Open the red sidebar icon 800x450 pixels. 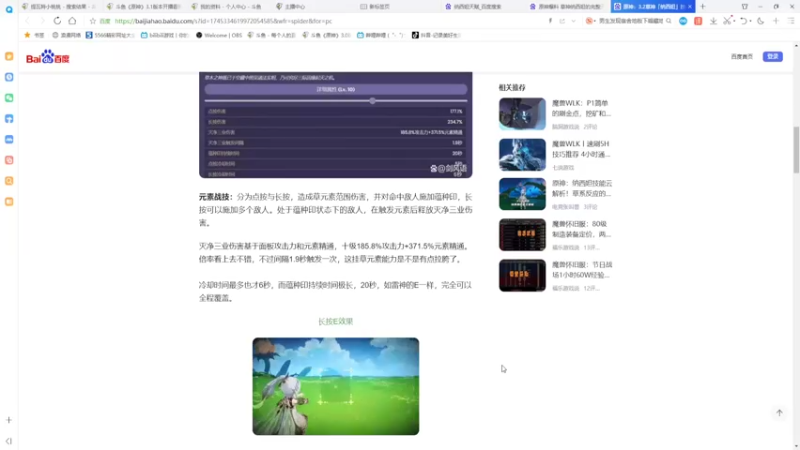click(x=9, y=160)
